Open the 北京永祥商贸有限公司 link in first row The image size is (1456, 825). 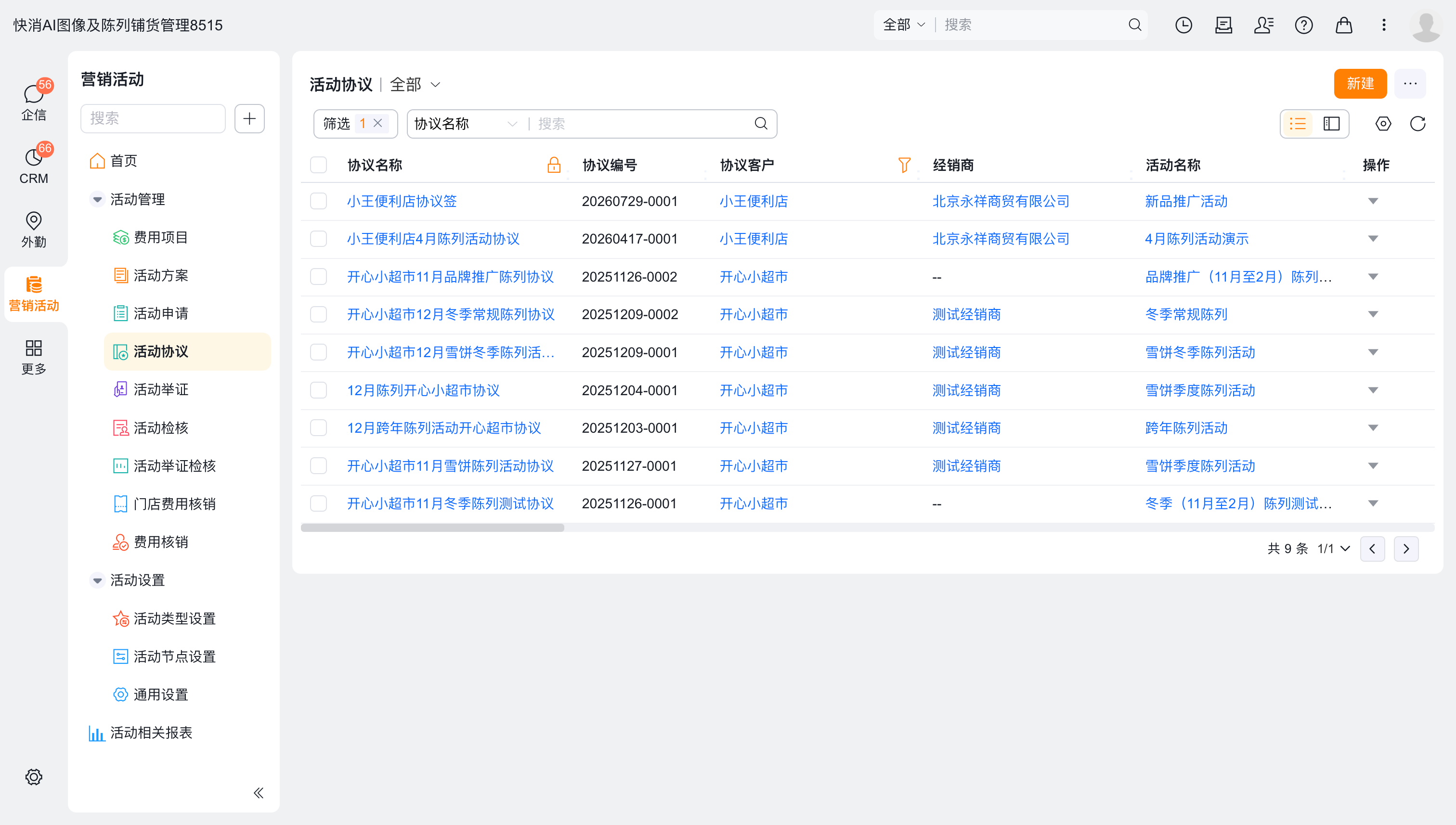coord(1001,201)
